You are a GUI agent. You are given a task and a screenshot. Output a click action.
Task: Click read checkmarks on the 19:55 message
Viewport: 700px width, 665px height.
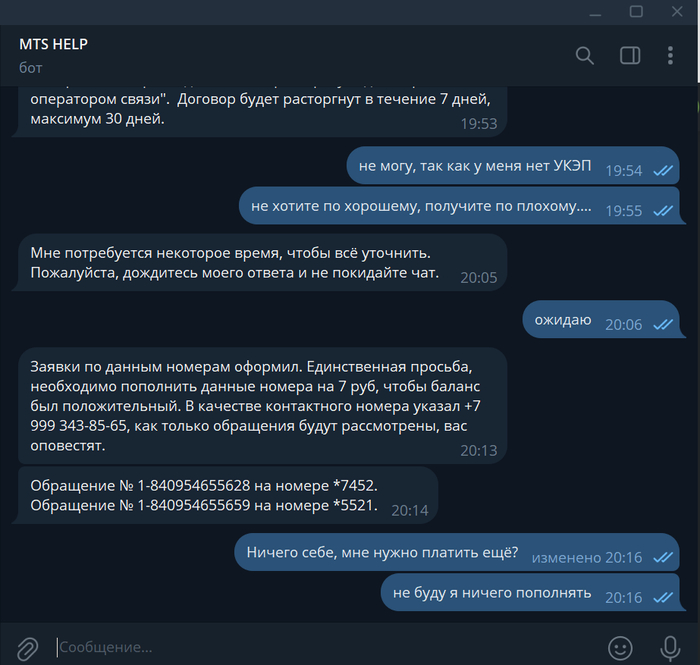tap(662, 211)
